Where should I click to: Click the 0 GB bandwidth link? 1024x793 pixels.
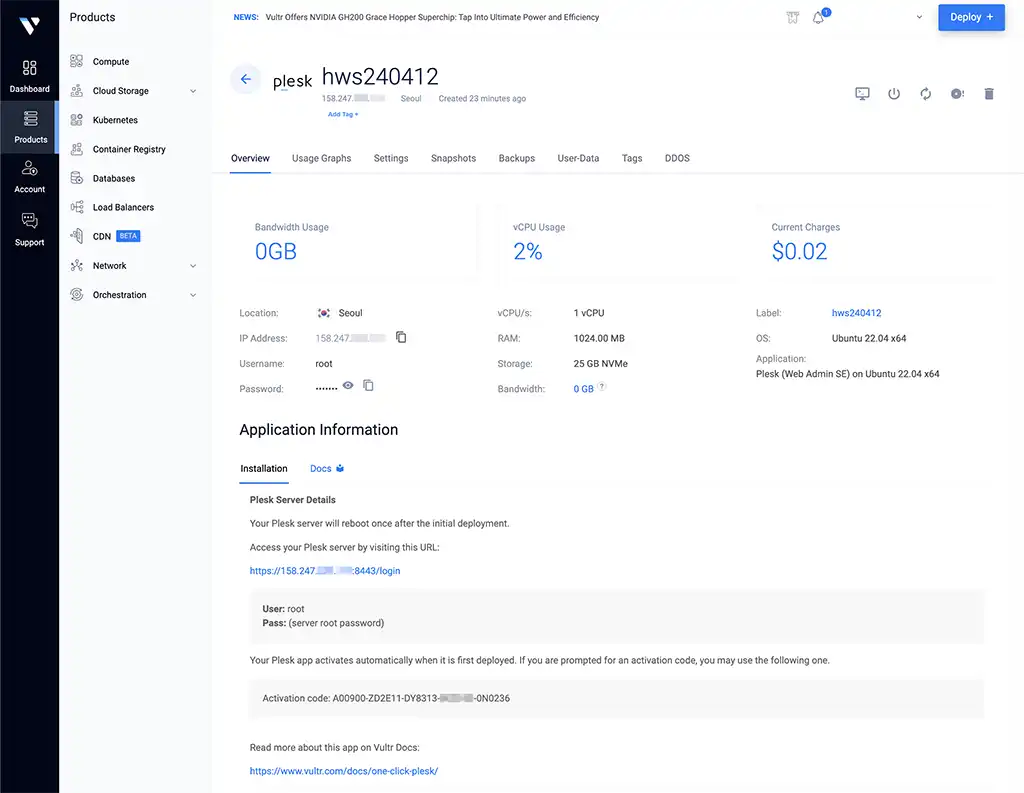pyautogui.click(x=583, y=389)
